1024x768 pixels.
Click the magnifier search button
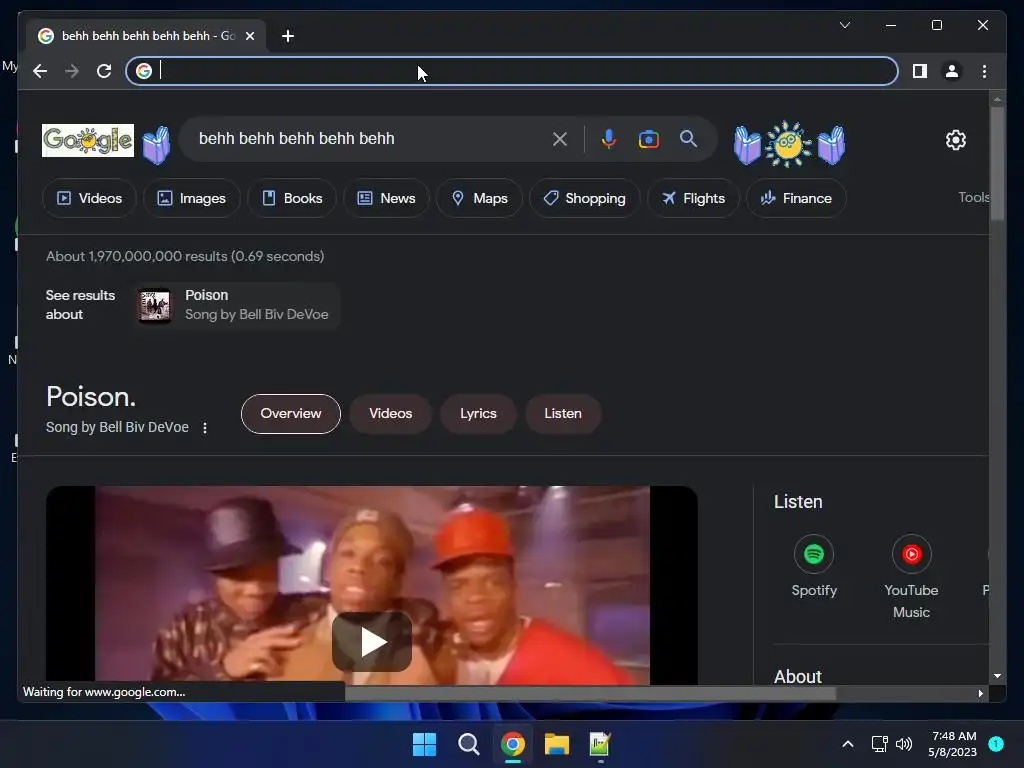tap(688, 138)
